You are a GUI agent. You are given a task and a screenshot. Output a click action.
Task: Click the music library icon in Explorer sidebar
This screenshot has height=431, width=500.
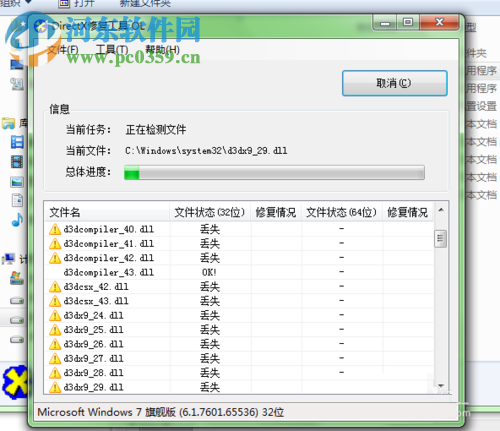(17, 220)
